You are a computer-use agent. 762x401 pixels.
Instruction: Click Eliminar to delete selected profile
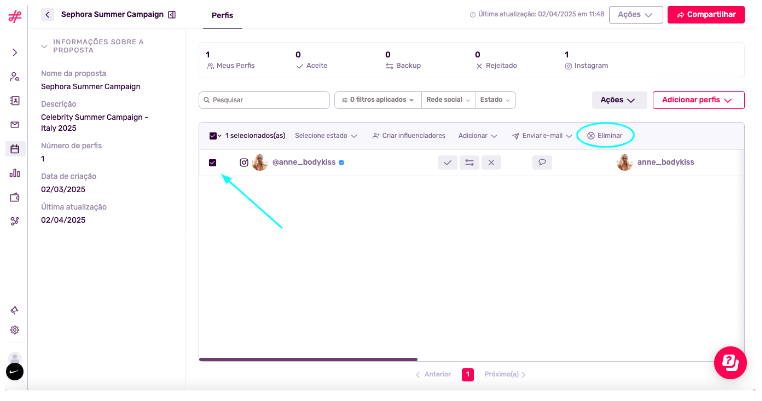[605, 136]
